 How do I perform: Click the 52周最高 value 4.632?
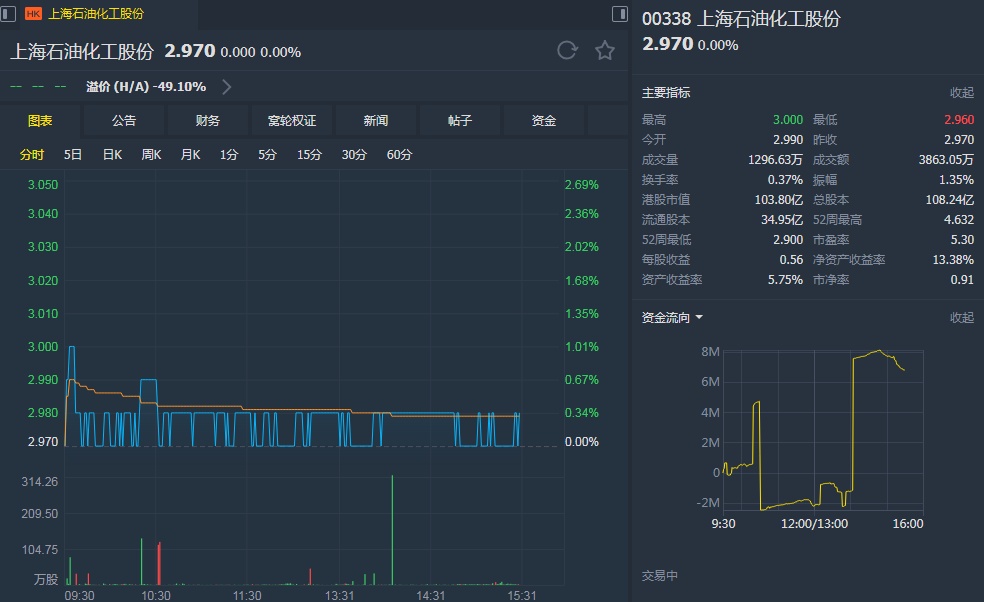coord(959,220)
